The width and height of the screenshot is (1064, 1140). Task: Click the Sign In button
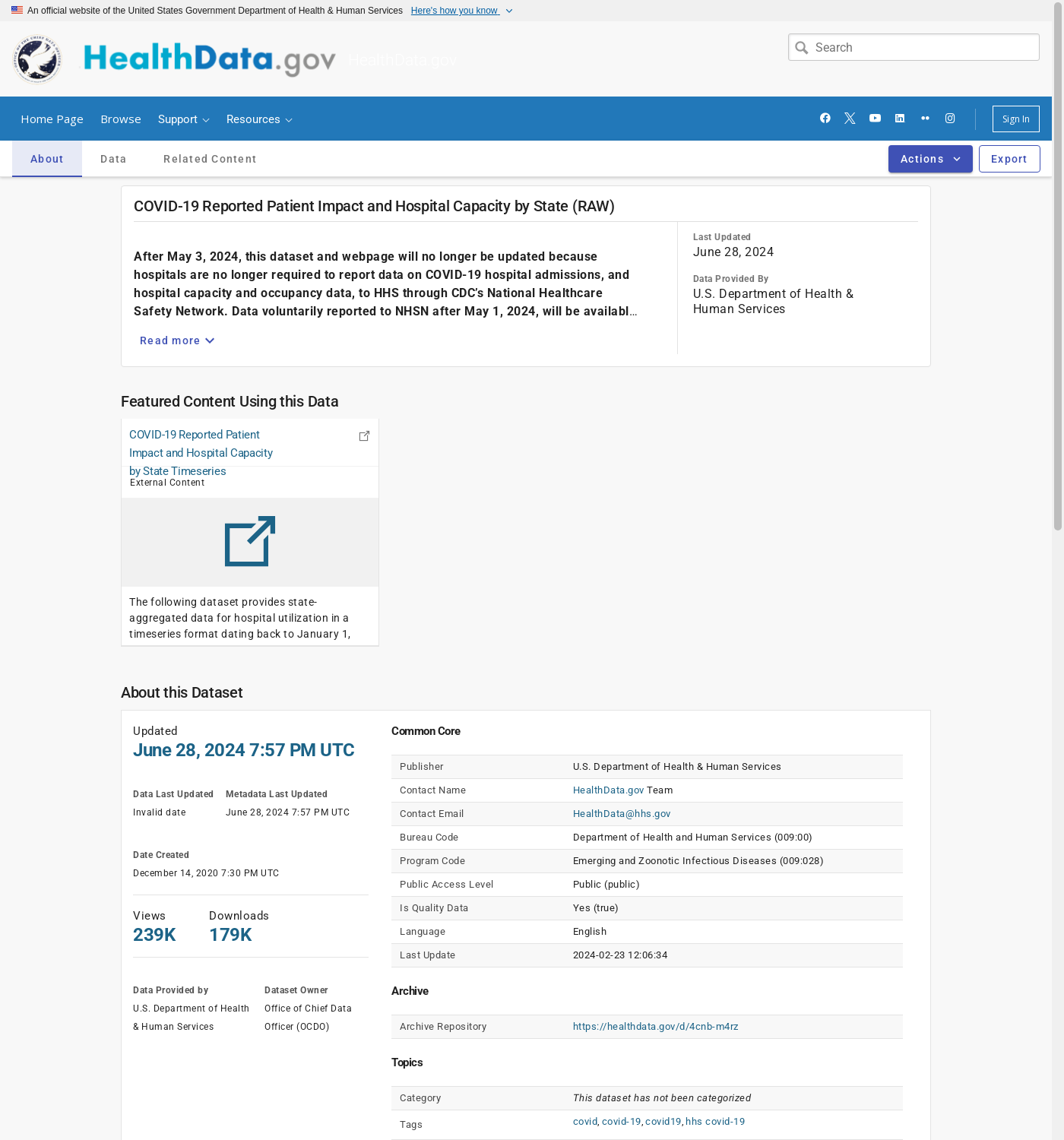coord(1015,119)
